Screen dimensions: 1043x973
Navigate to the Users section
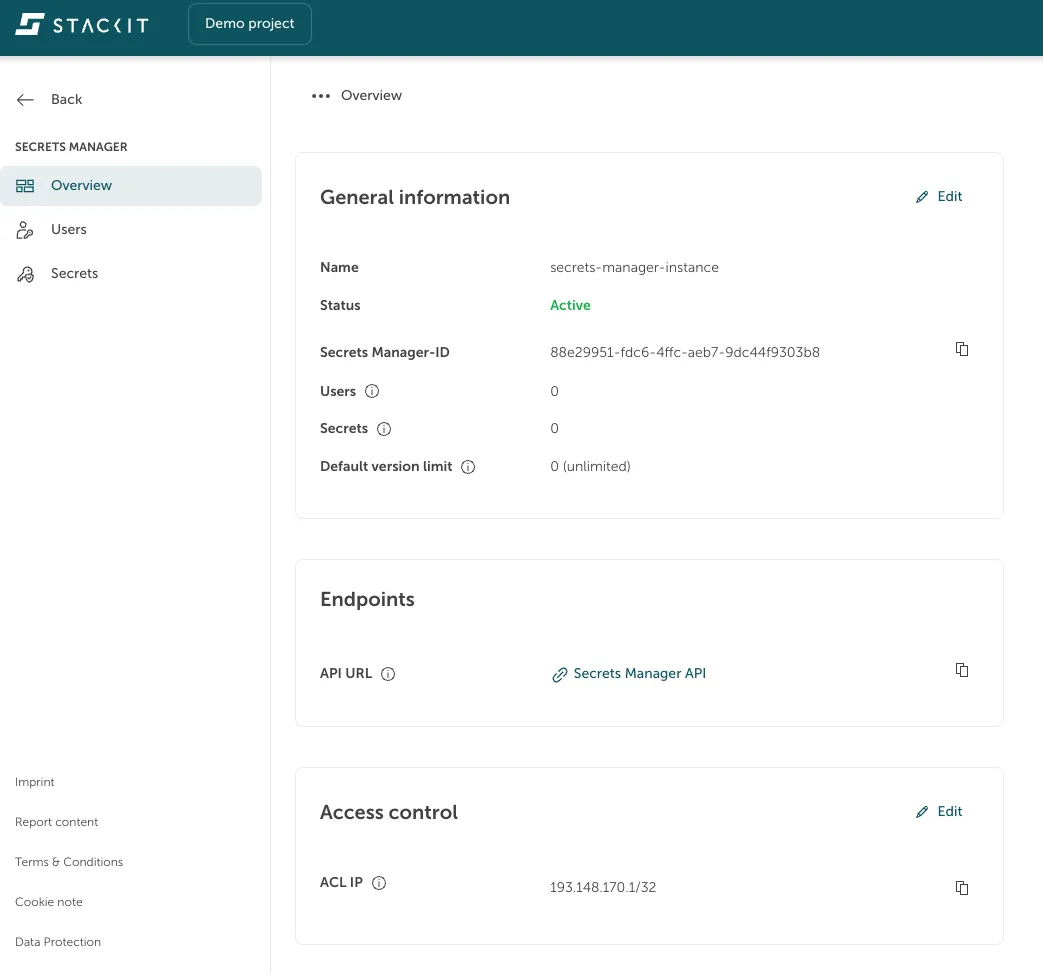pos(68,229)
